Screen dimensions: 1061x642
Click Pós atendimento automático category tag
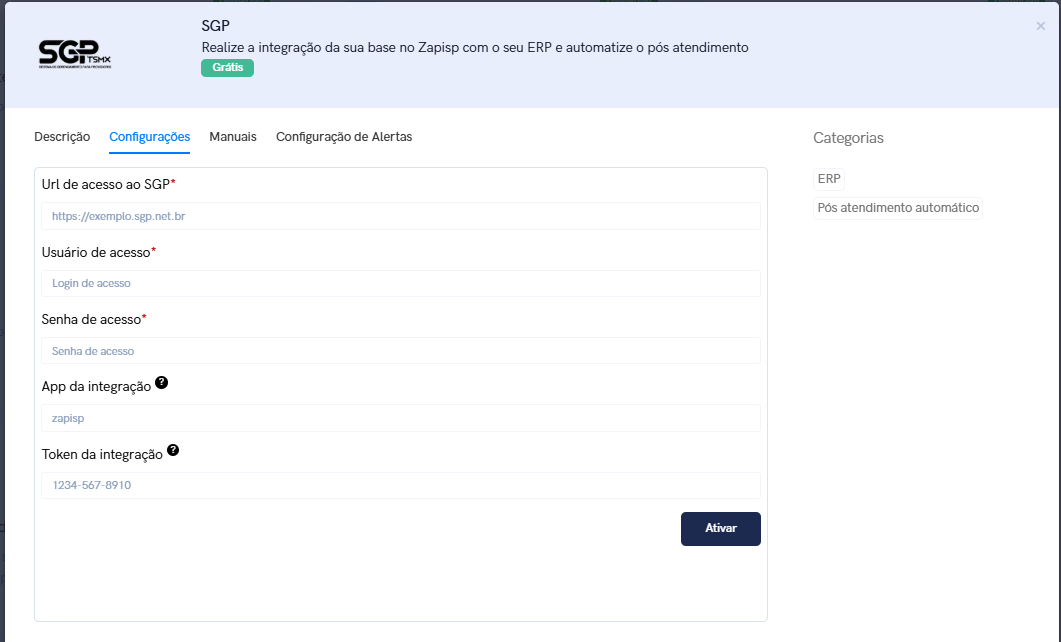click(898, 208)
